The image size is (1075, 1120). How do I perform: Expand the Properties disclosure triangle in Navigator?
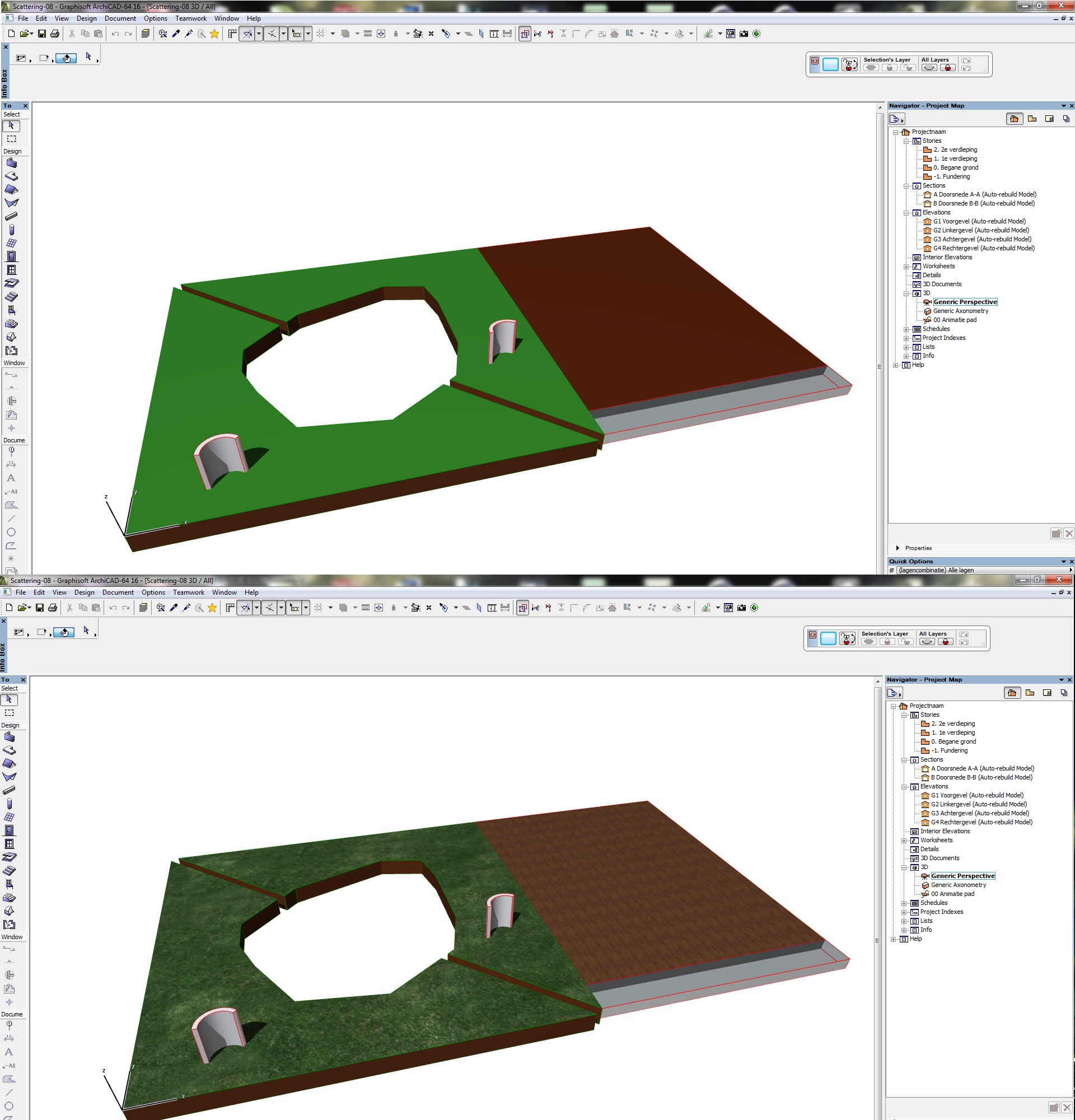click(x=898, y=548)
